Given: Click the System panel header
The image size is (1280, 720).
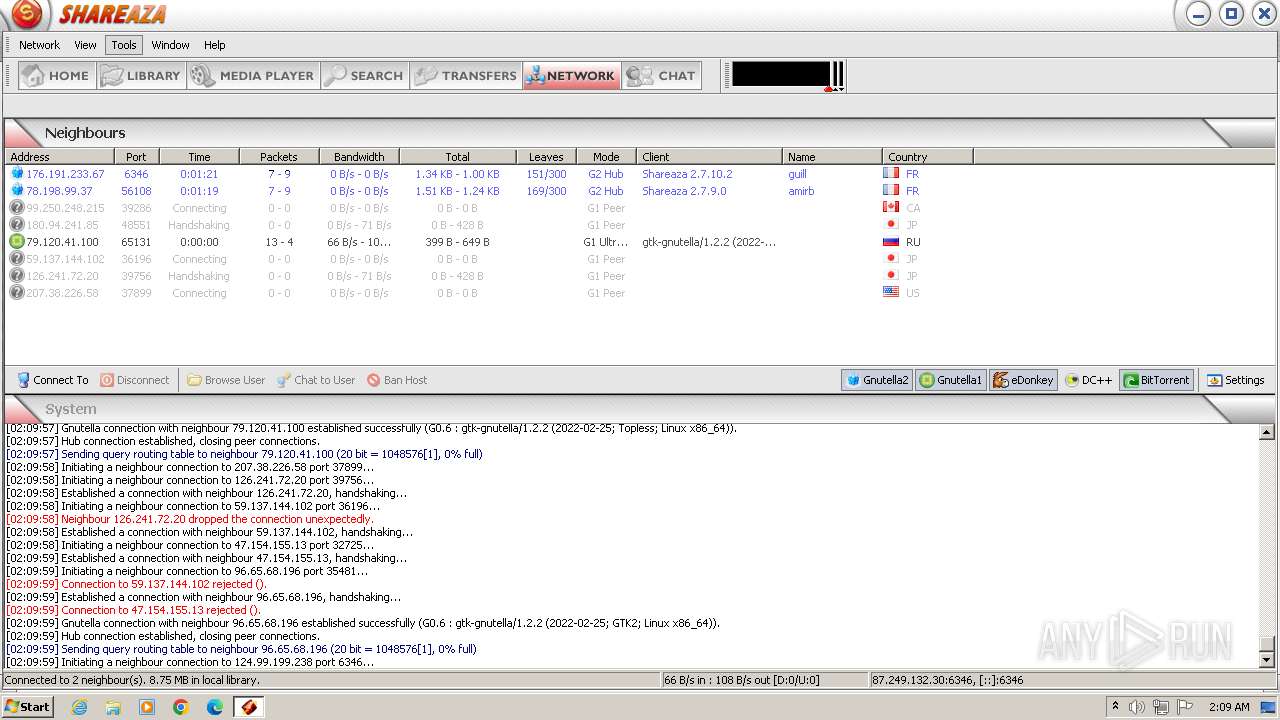Looking at the screenshot, I should pos(640,409).
